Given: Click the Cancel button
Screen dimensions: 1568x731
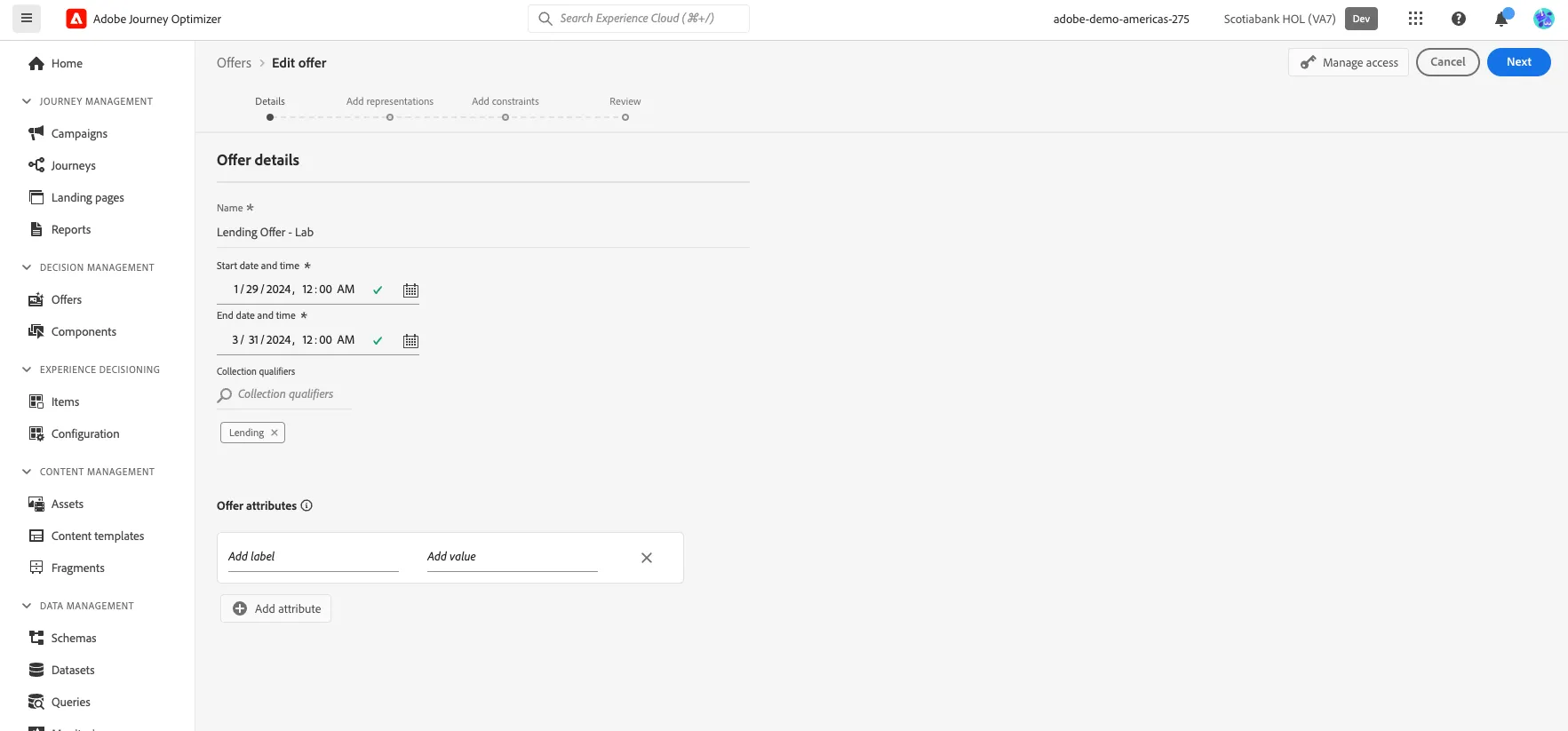Looking at the screenshot, I should [x=1448, y=62].
